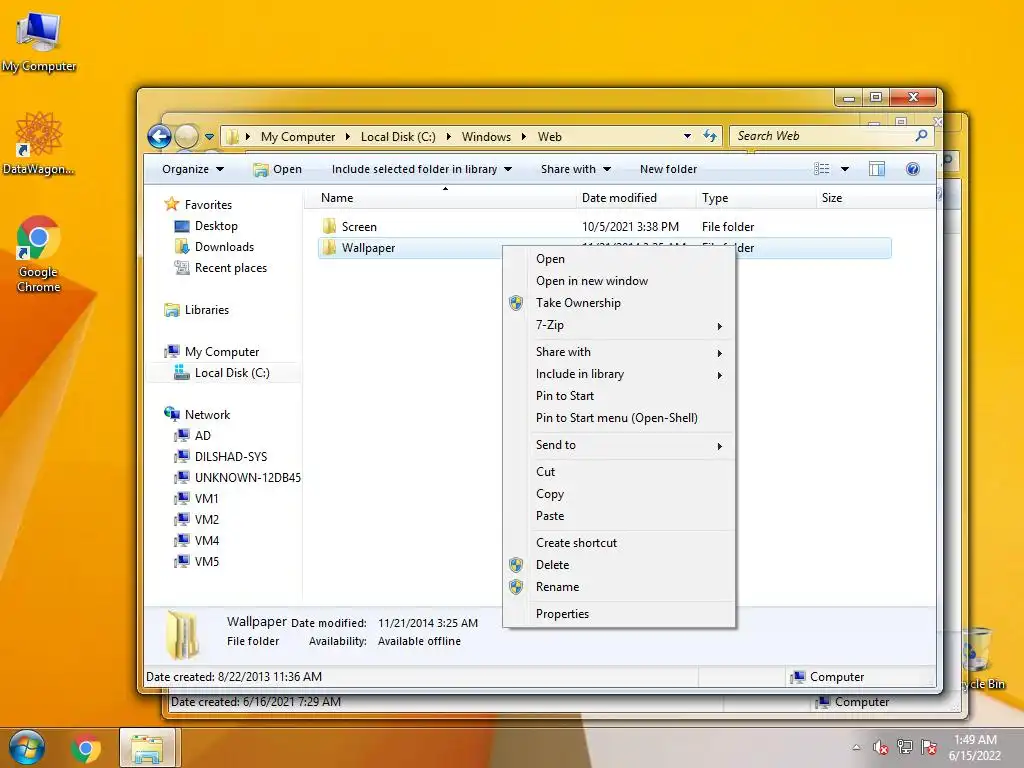Toggle the preview pane button
1024x768 pixels.
[876, 169]
